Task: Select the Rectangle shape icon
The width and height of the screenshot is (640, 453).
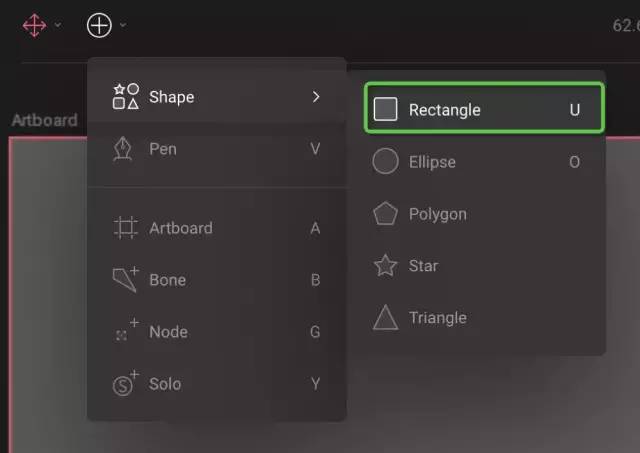Action: (385, 109)
